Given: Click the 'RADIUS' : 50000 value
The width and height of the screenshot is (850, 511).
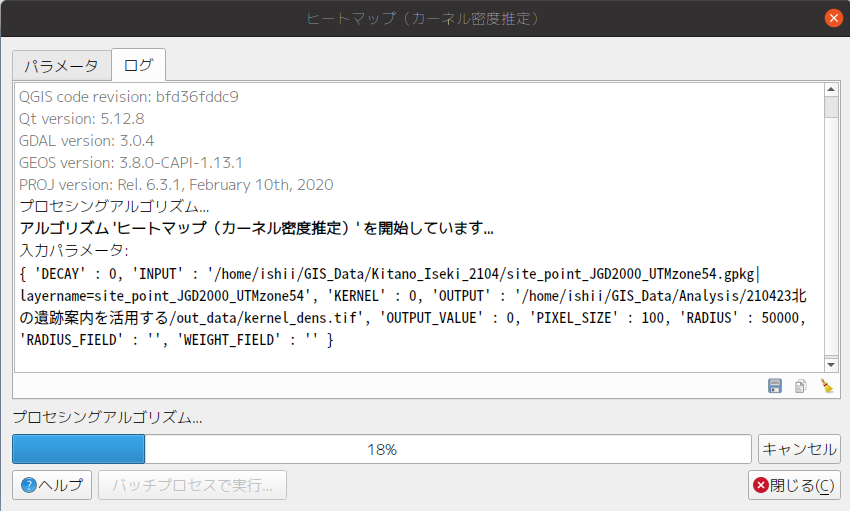Looking at the screenshot, I should tap(739, 318).
